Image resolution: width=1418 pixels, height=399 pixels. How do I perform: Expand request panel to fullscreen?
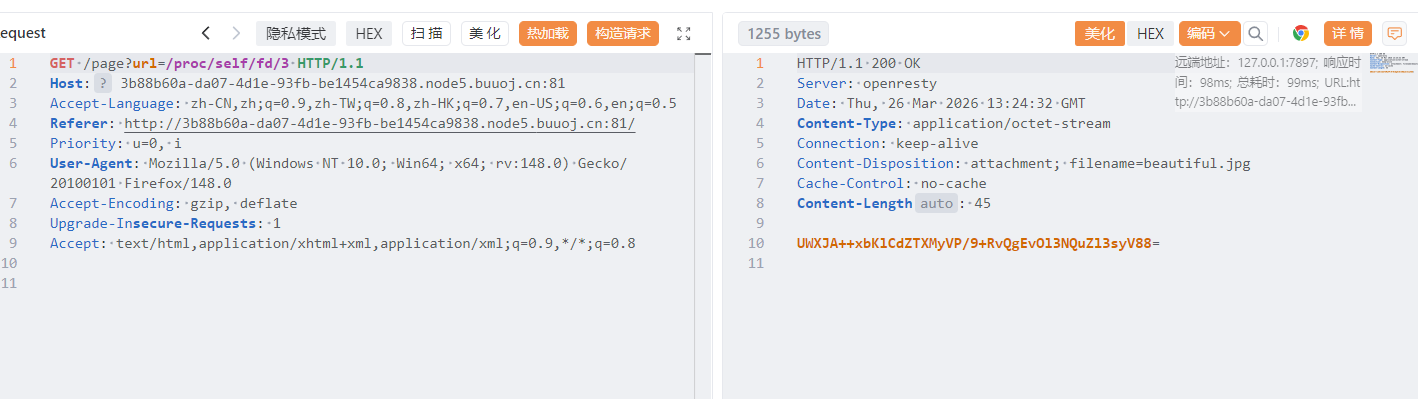[684, 33]
